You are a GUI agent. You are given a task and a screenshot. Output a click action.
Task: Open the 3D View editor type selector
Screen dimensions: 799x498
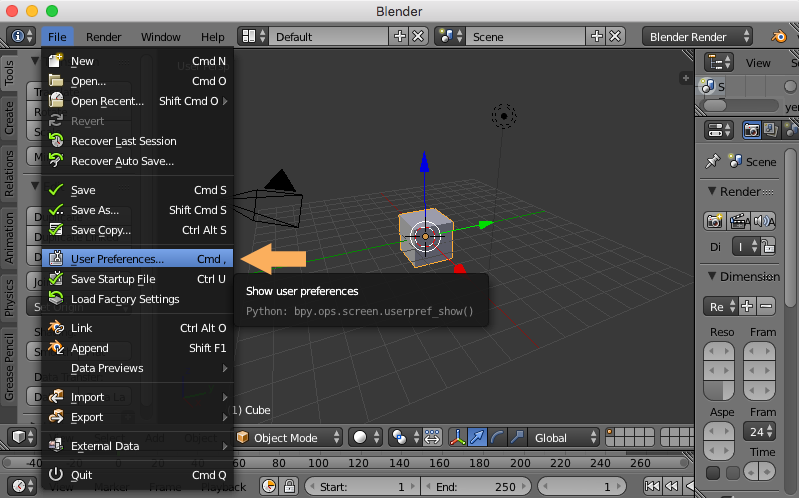tap(23, 437)
